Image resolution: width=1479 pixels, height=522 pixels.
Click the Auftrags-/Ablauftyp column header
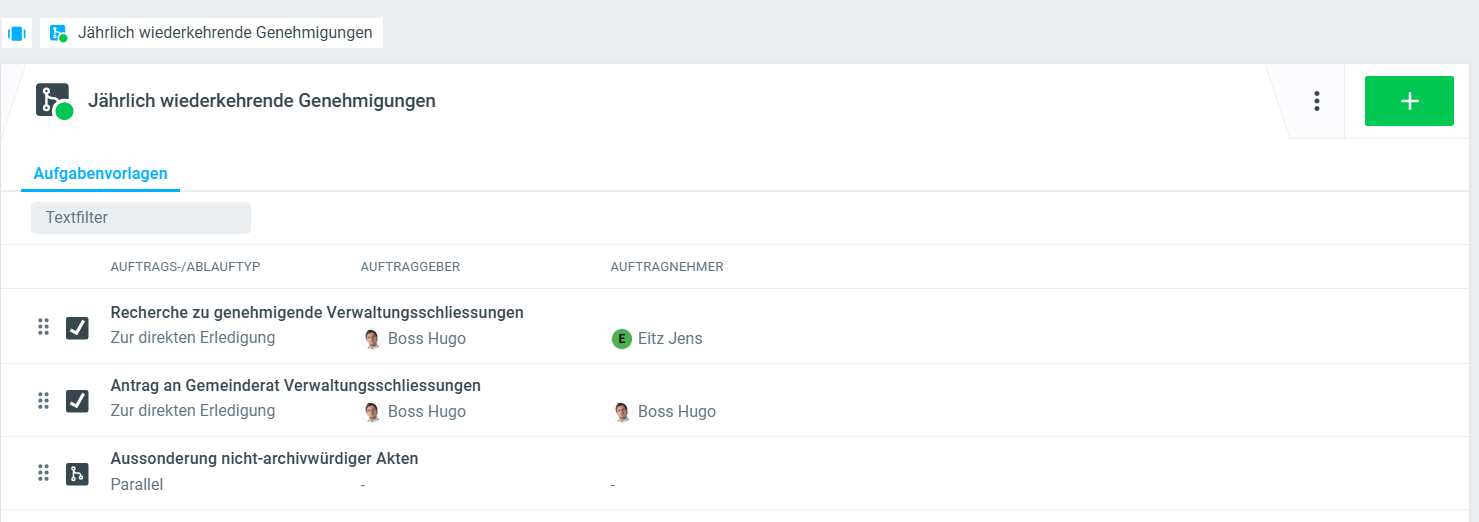pos(185,267)
